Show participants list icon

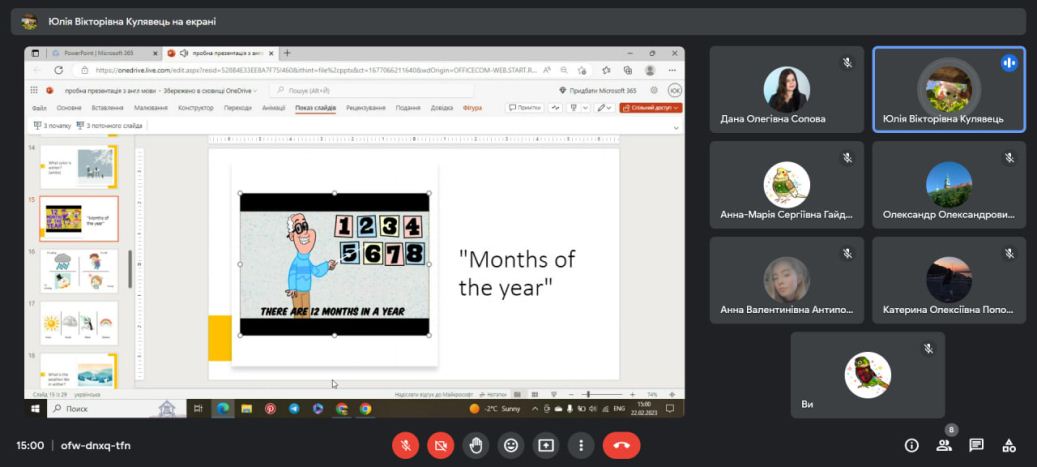coord(944,446)
